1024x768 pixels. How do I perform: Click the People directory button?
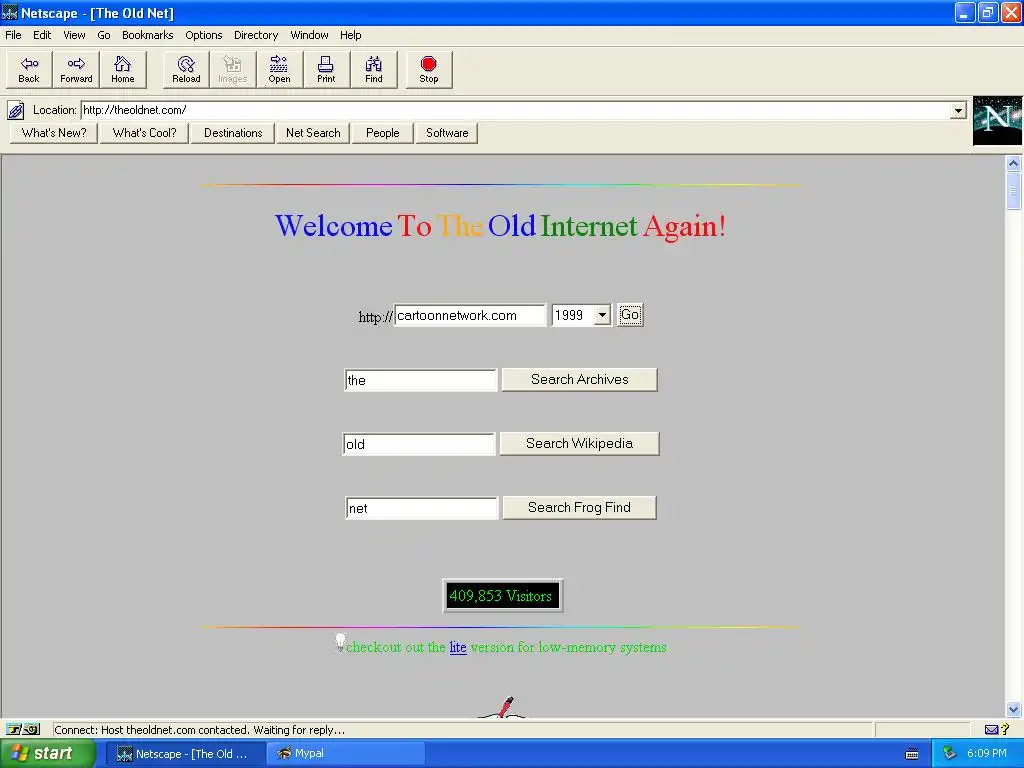pyautogui.click(x=383, y=133)
